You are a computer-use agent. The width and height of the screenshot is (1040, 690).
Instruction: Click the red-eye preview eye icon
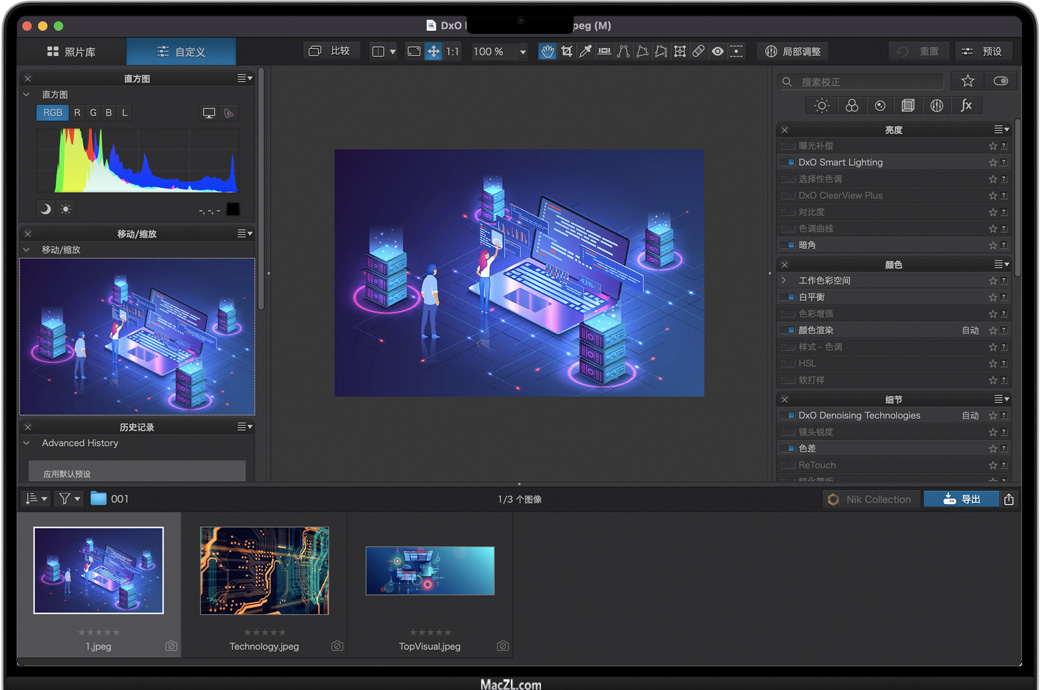717,51
